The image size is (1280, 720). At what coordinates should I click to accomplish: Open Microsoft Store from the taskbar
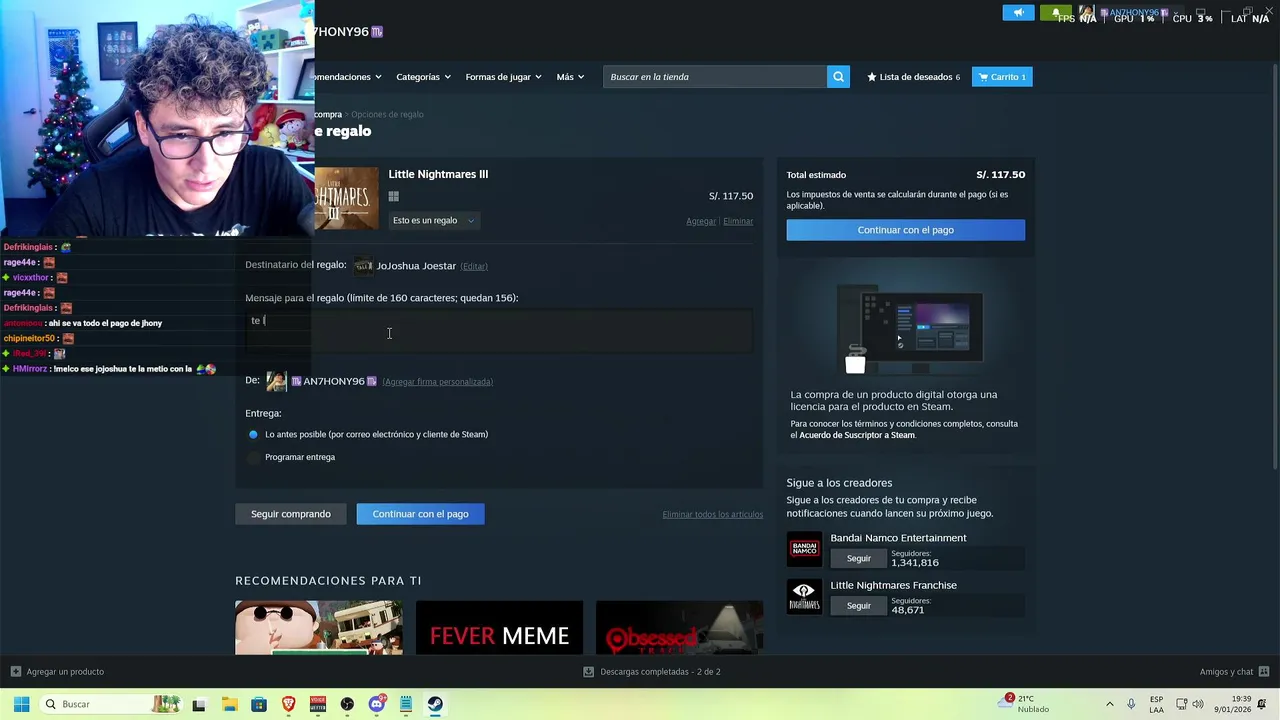tap(259, 704)
